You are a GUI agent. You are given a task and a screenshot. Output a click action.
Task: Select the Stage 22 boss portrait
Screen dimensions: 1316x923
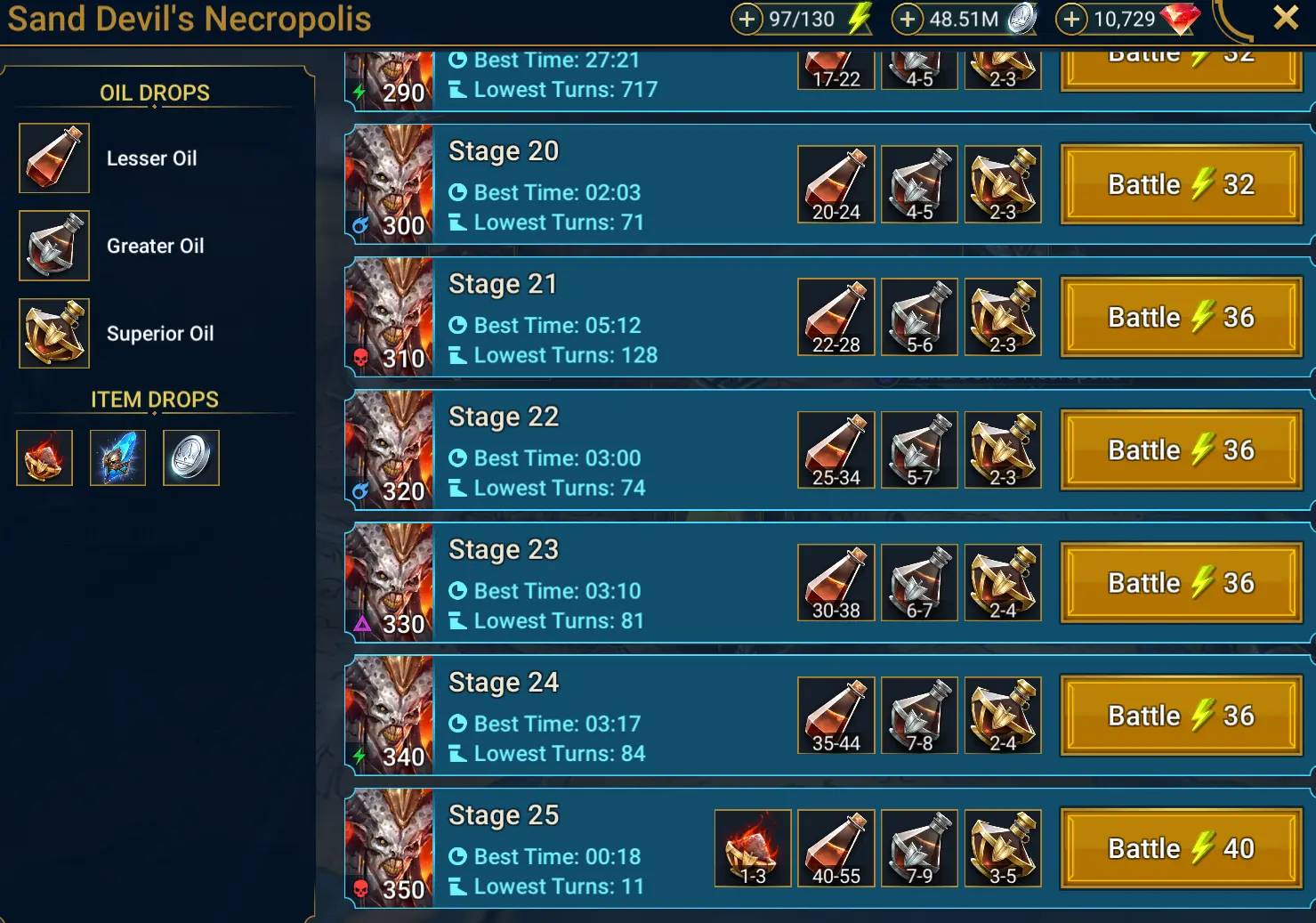coord(389,449)
